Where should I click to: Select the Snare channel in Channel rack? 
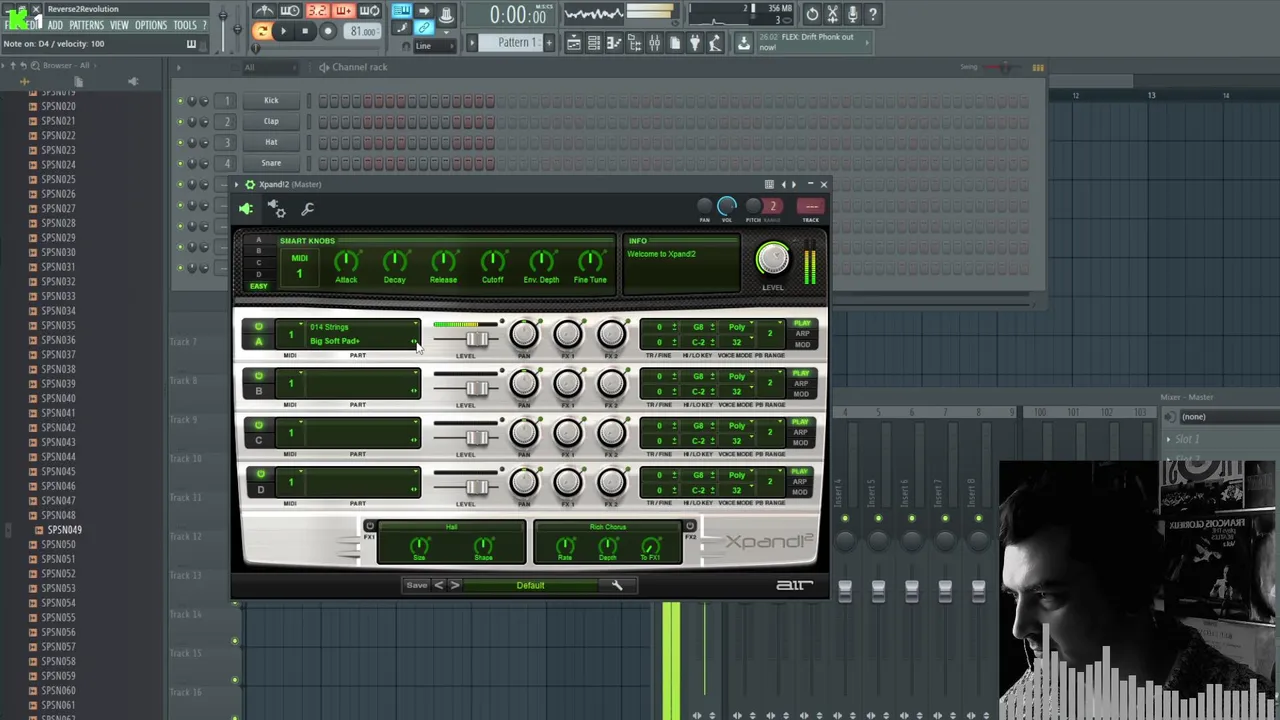pyautogui.click(x=271, y=163)
